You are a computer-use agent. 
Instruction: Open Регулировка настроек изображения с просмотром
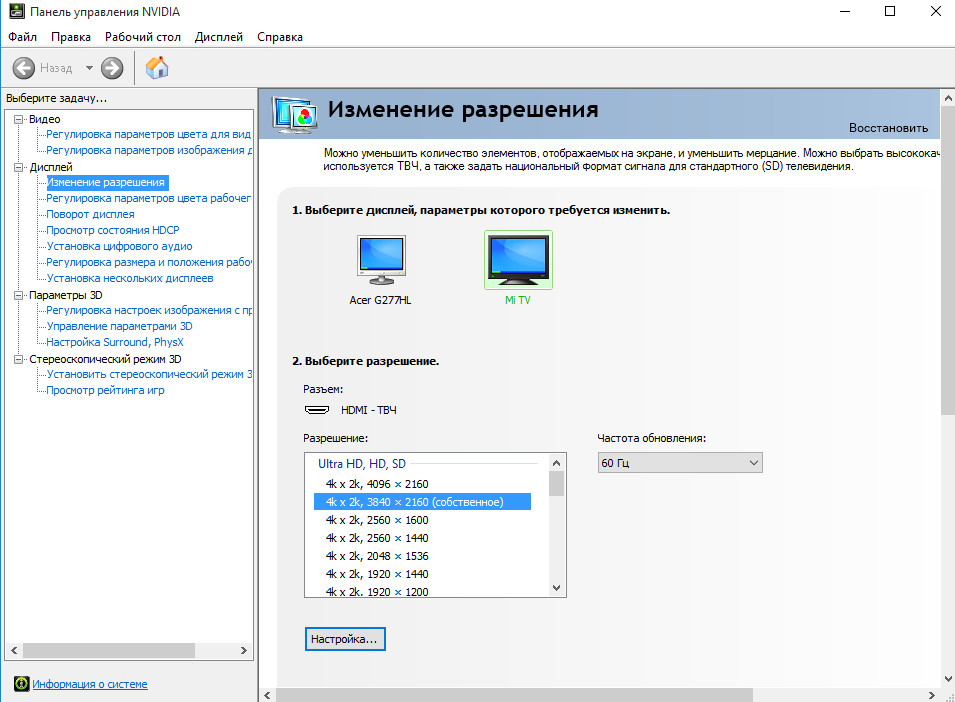coord(149,310)
